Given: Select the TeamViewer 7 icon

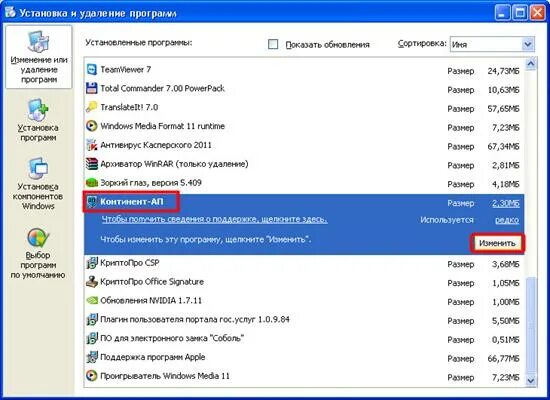Looking at the screenshot, I should 92,69.
